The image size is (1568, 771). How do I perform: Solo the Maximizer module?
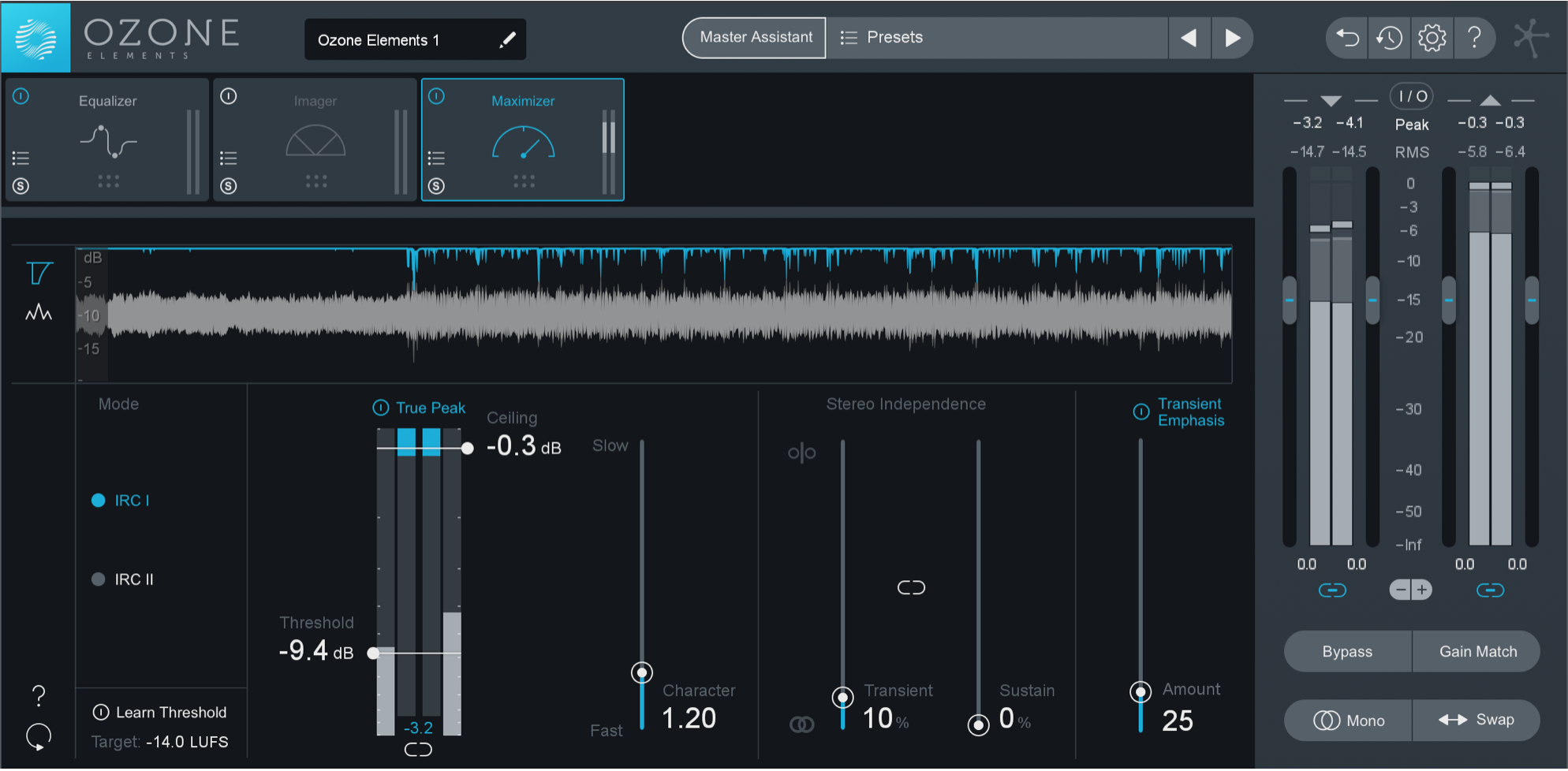coord(436,186)
